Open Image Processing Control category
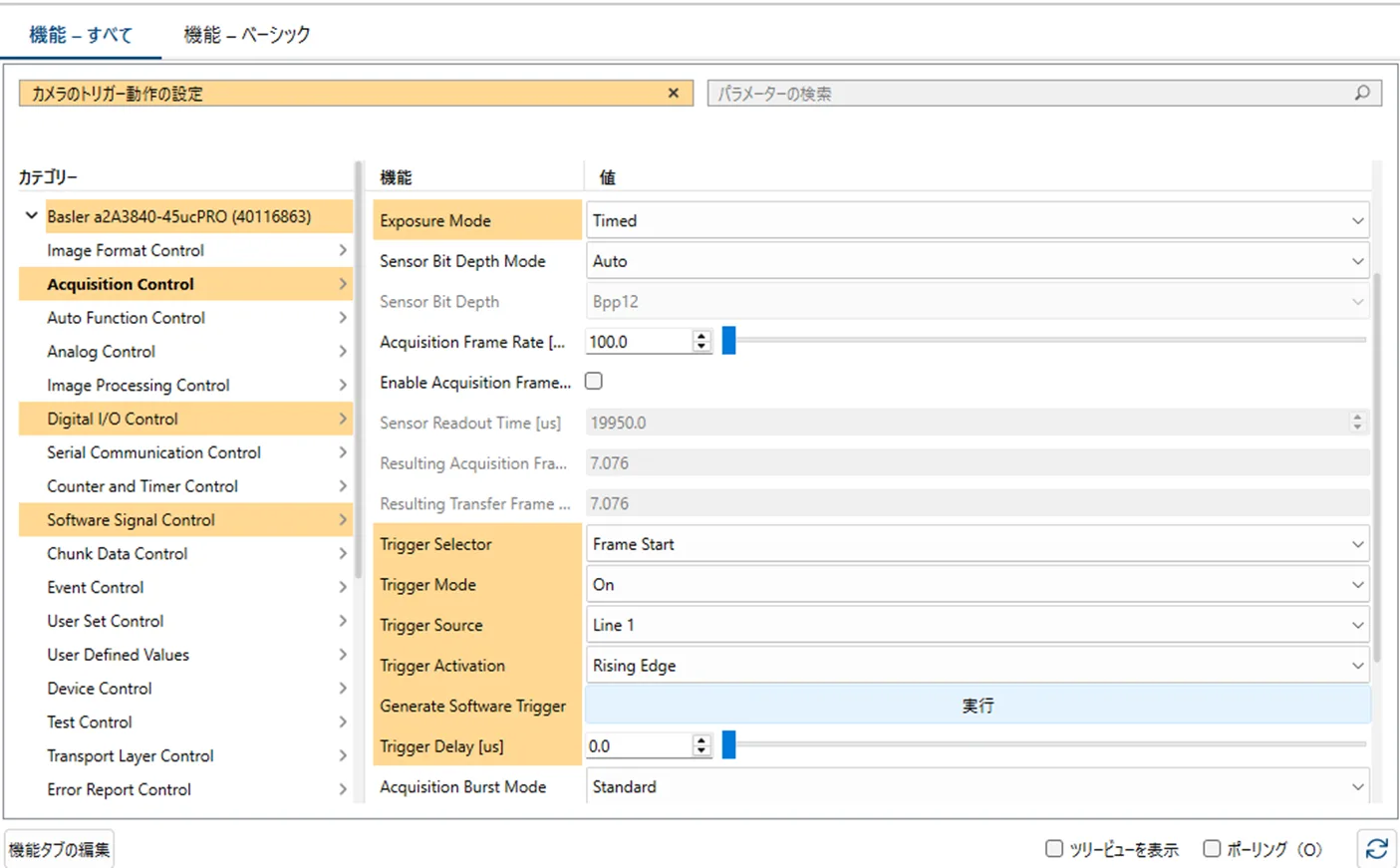The width and height of the screenshot is (1400, 868). pos(185,385)
